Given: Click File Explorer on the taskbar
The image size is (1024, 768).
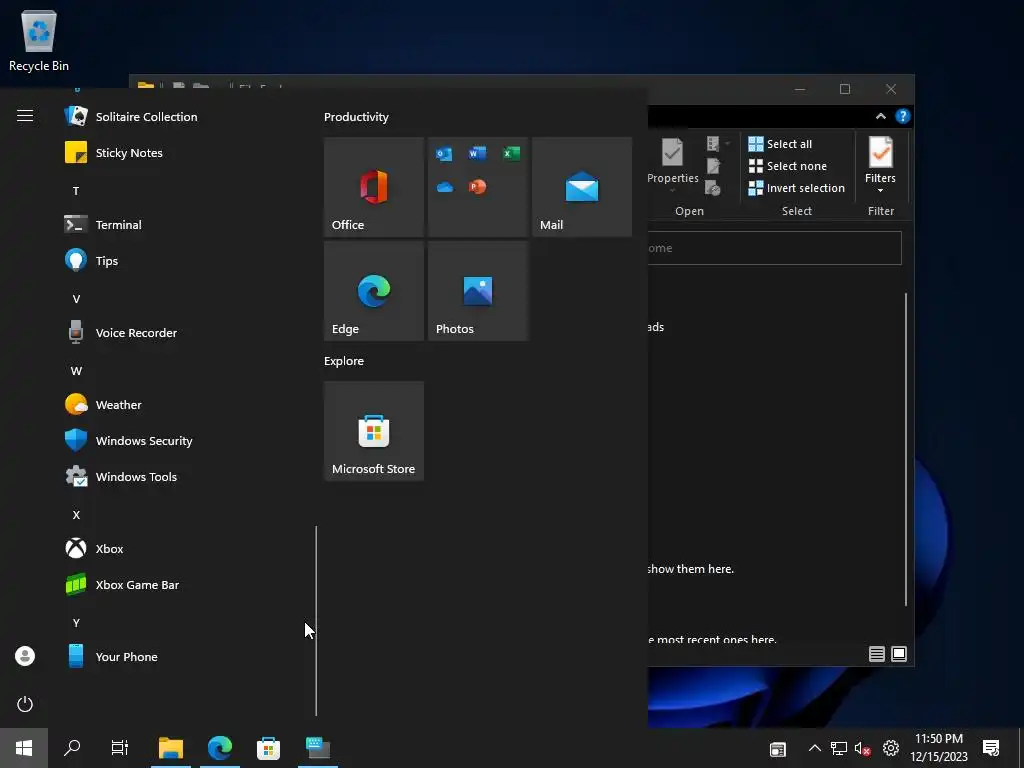Looking at the screenshot, I should click(170, 748).
